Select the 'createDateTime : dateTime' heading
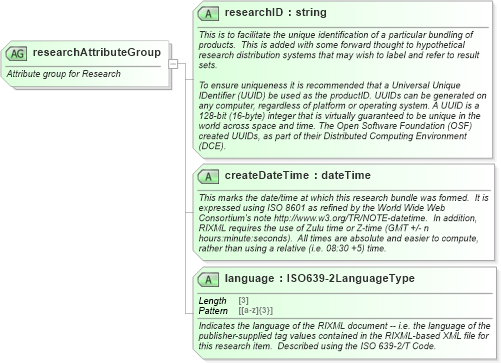The image size is (501, 363). coord(298,175)
